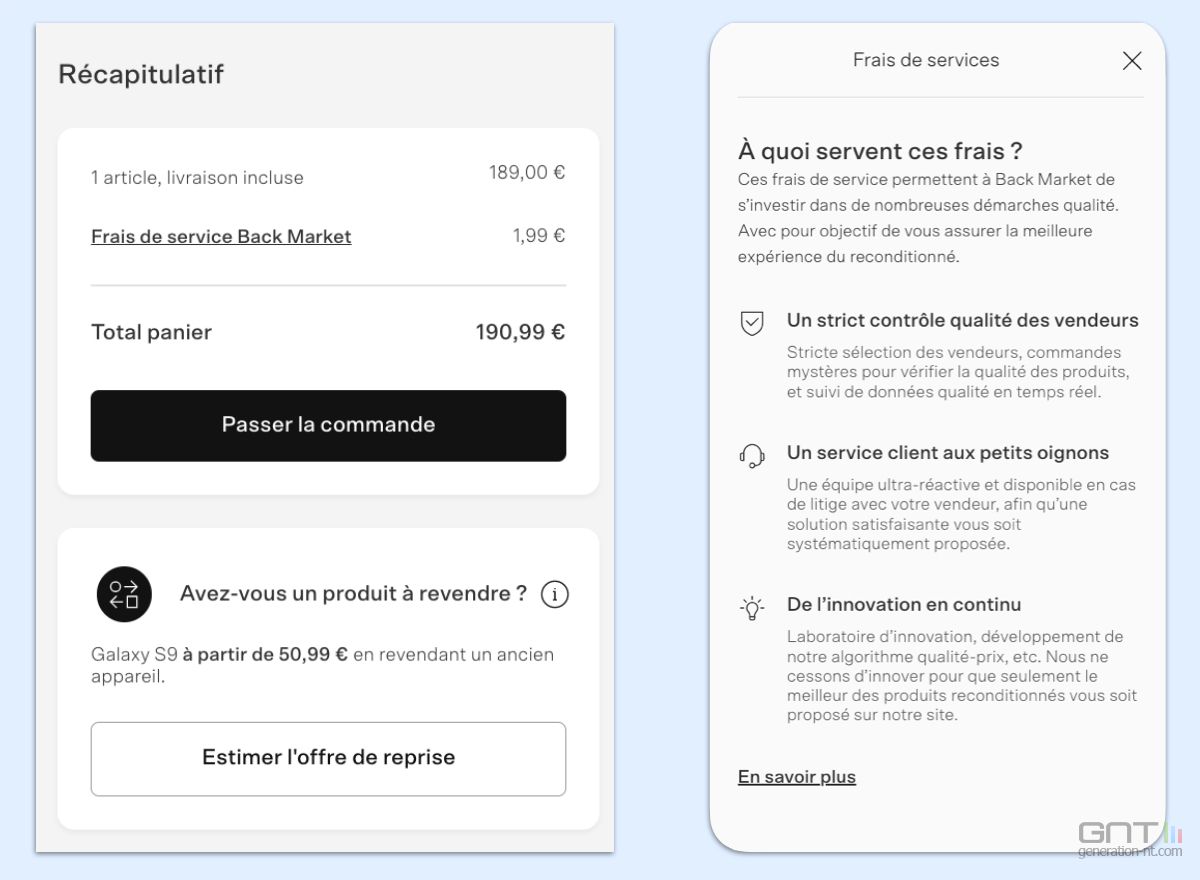Click the headset customer service icon
The image size is (1200, 880).
click(752, 456)
